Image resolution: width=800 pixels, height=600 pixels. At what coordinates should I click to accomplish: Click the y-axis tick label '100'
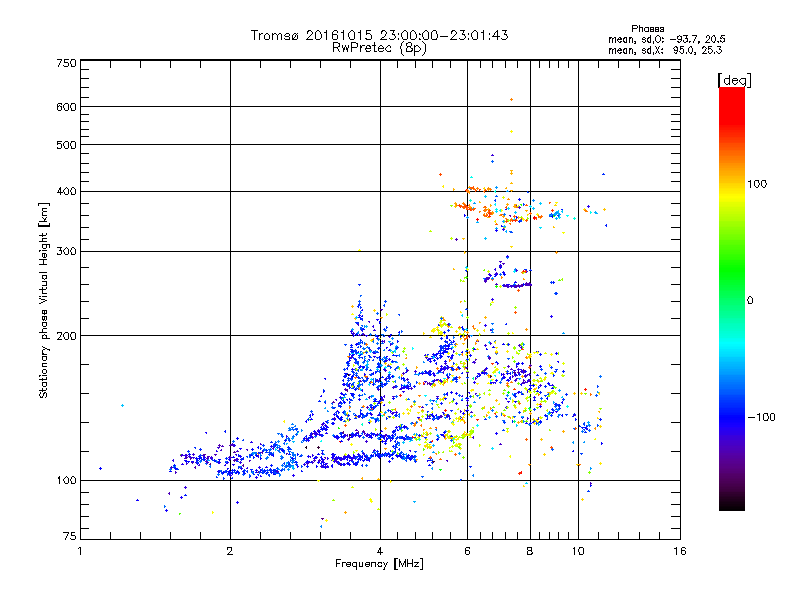(66, 481)
